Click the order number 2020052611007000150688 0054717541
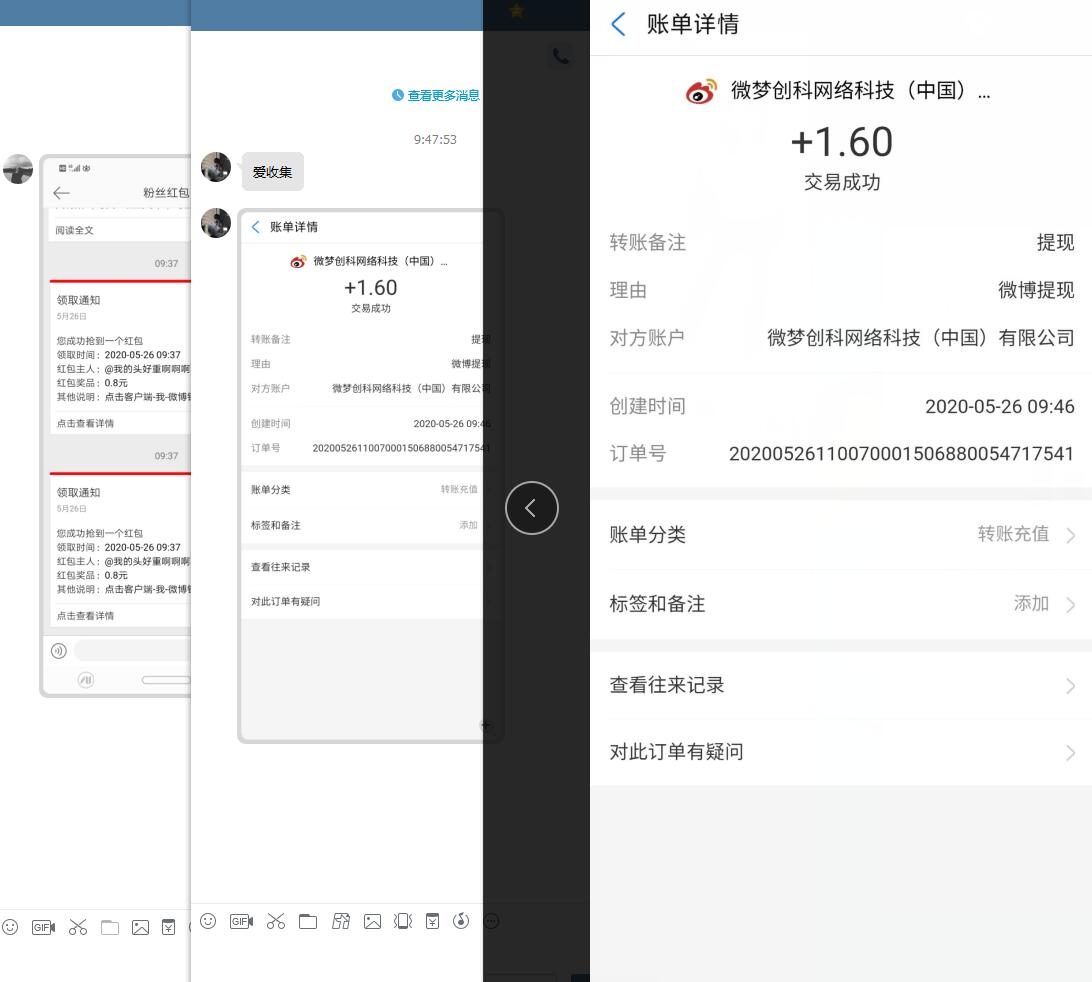 [901, 454]
